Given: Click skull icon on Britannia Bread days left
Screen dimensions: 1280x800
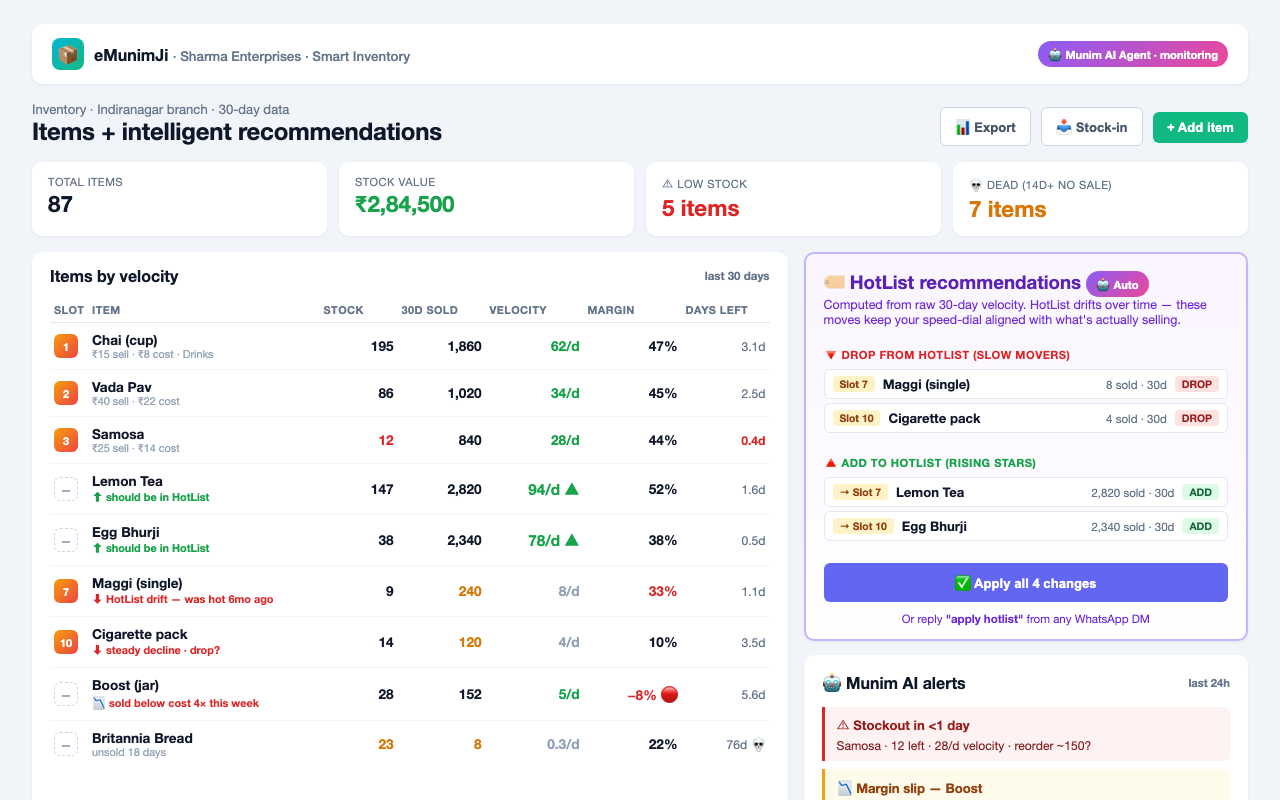Looking at the screenshot, I should 759,745.
